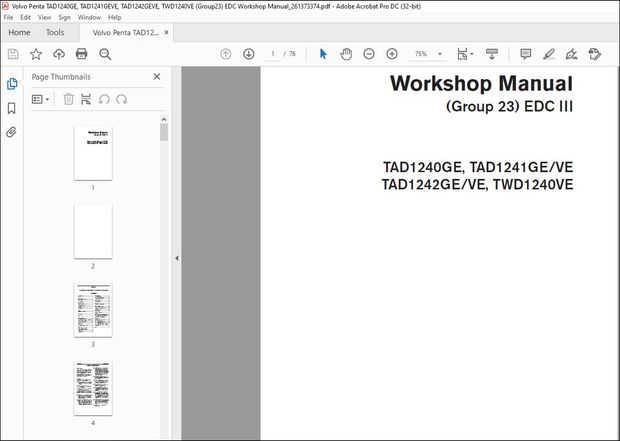Activate the Hand pan tool
This screenshot has height=441, width=620.
point(346,54)
